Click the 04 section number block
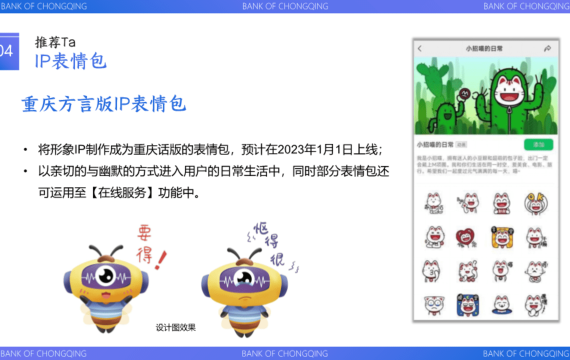This screenshot has width=570, height=360. [9, 51]
